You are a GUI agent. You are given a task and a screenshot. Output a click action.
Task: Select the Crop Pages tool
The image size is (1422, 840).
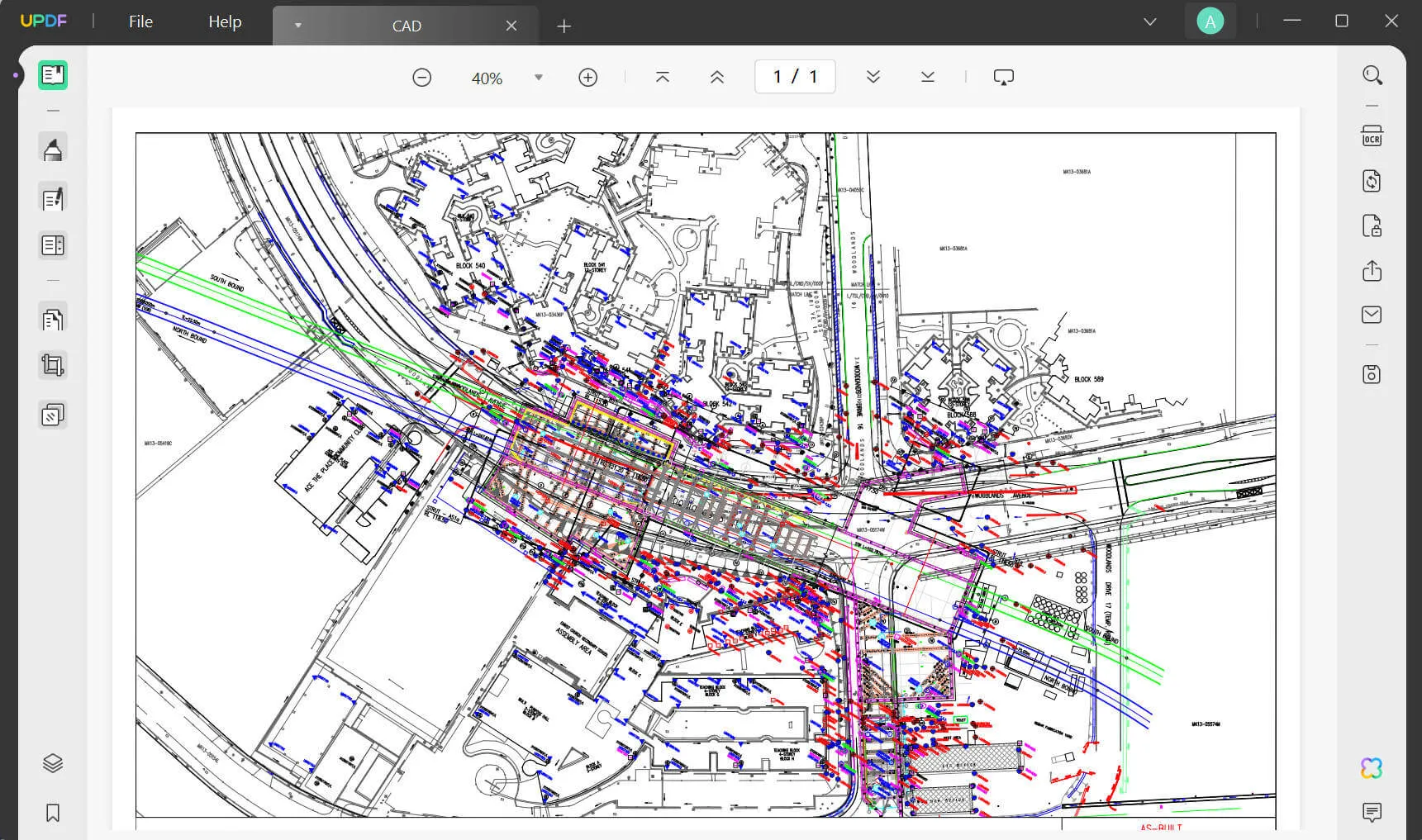53,365
